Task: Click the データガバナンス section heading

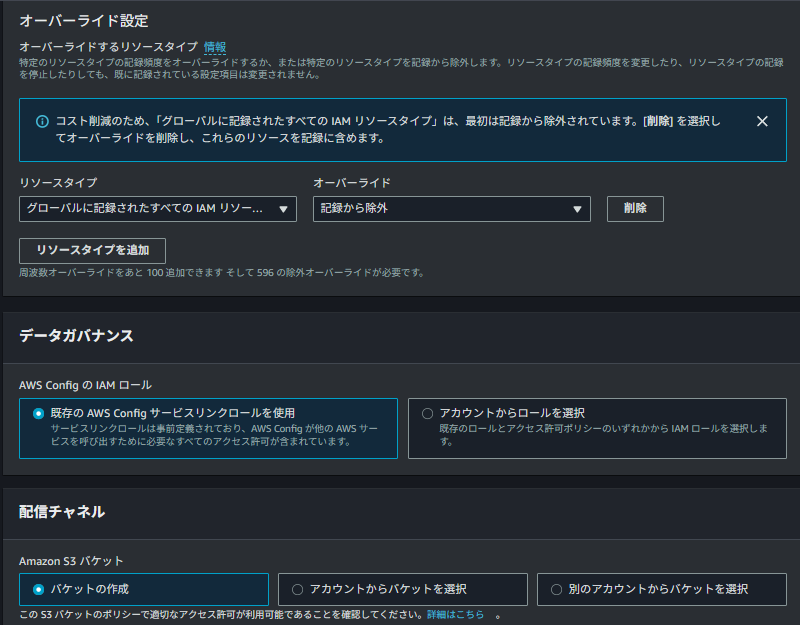Action: coord(76,336)
